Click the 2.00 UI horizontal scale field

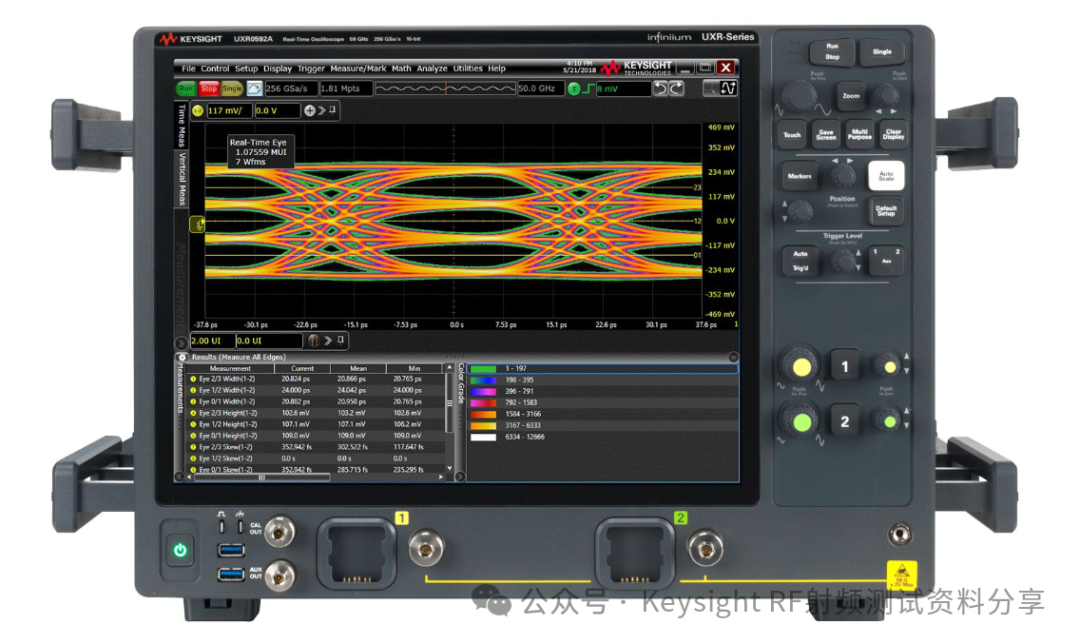point(211,341)
